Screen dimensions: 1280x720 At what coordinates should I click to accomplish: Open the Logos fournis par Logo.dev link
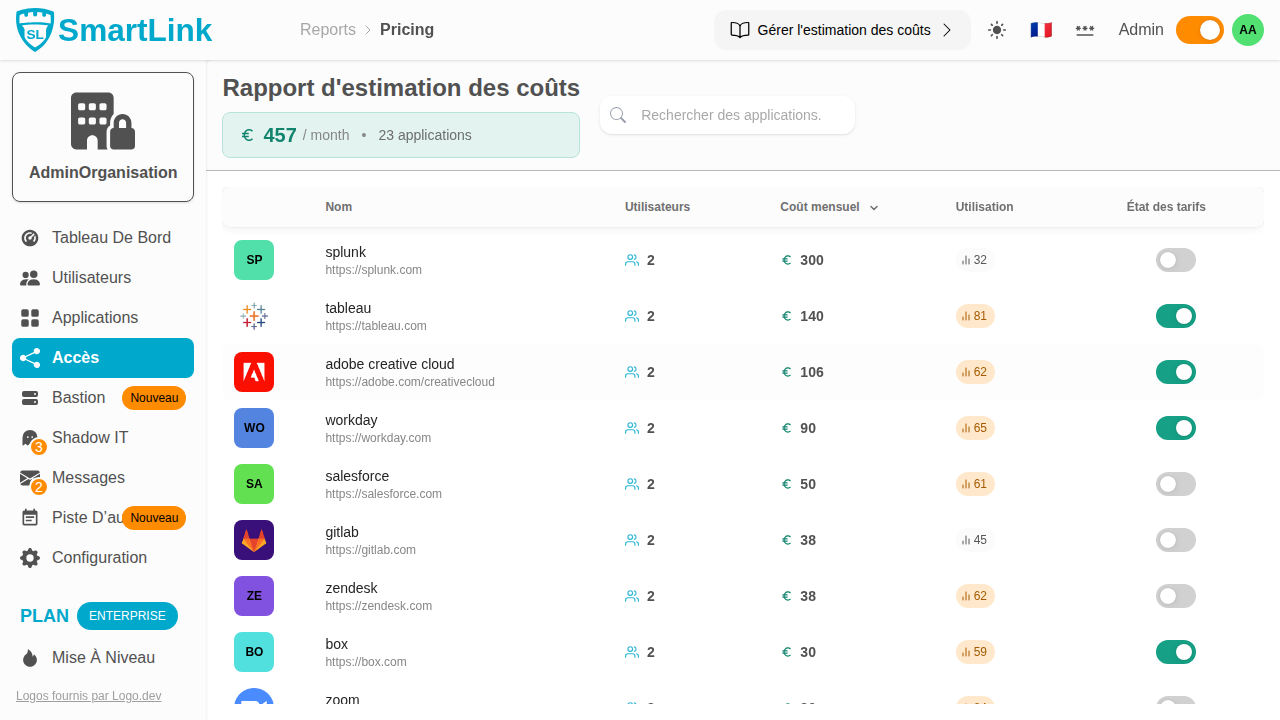coord(88,695)
